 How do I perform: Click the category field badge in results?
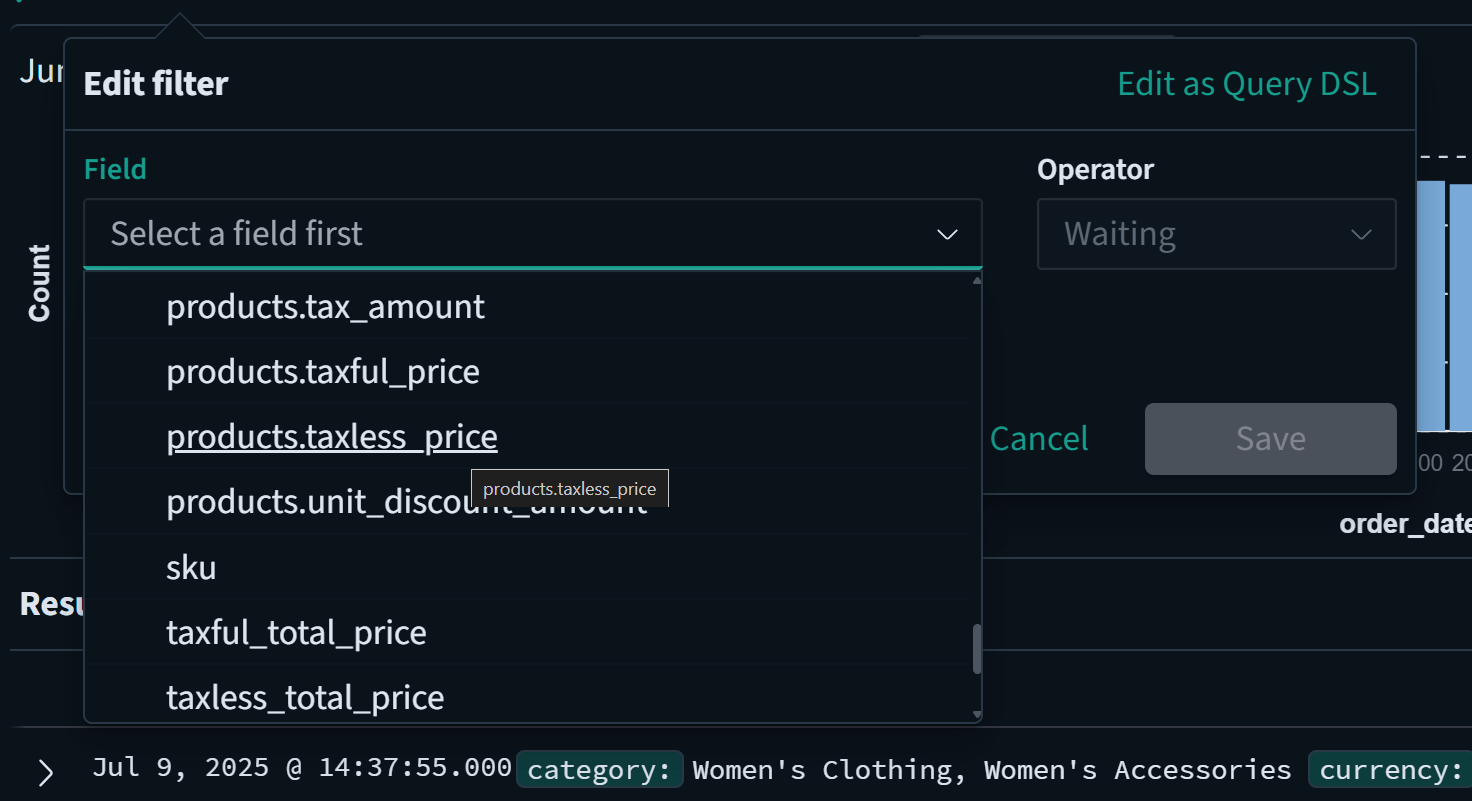pyautogui.click(x=599, y=769)
